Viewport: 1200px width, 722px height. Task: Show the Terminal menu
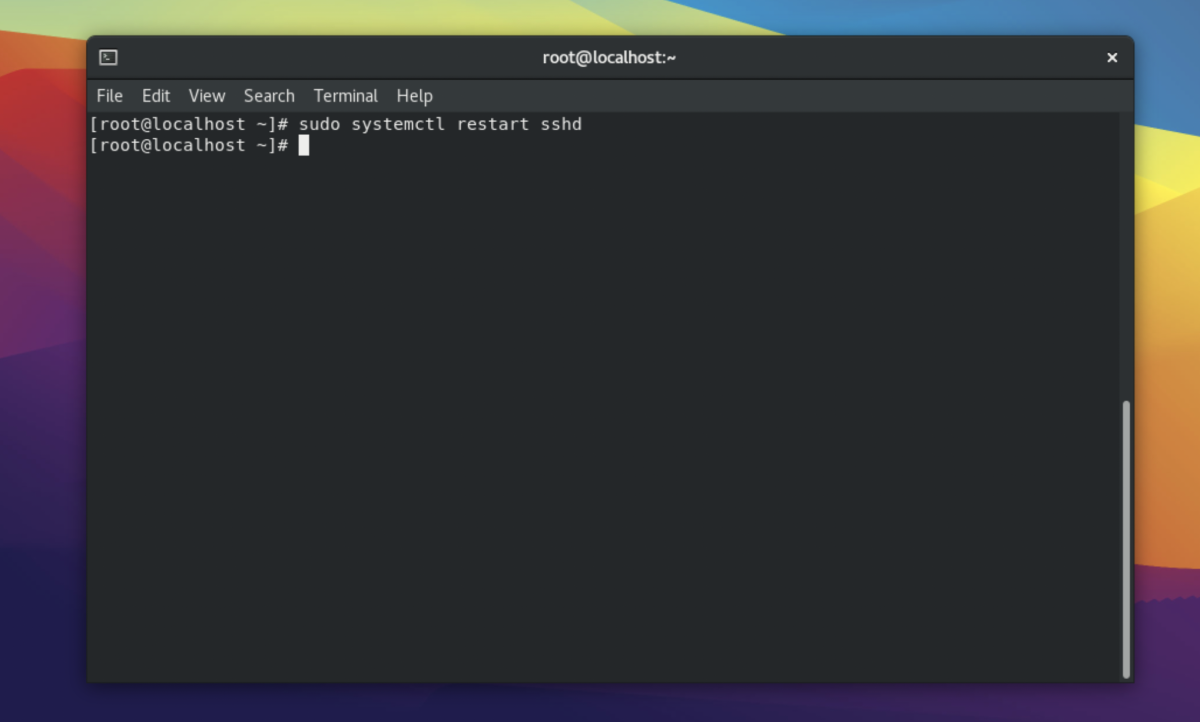click(x=345, y=96)
